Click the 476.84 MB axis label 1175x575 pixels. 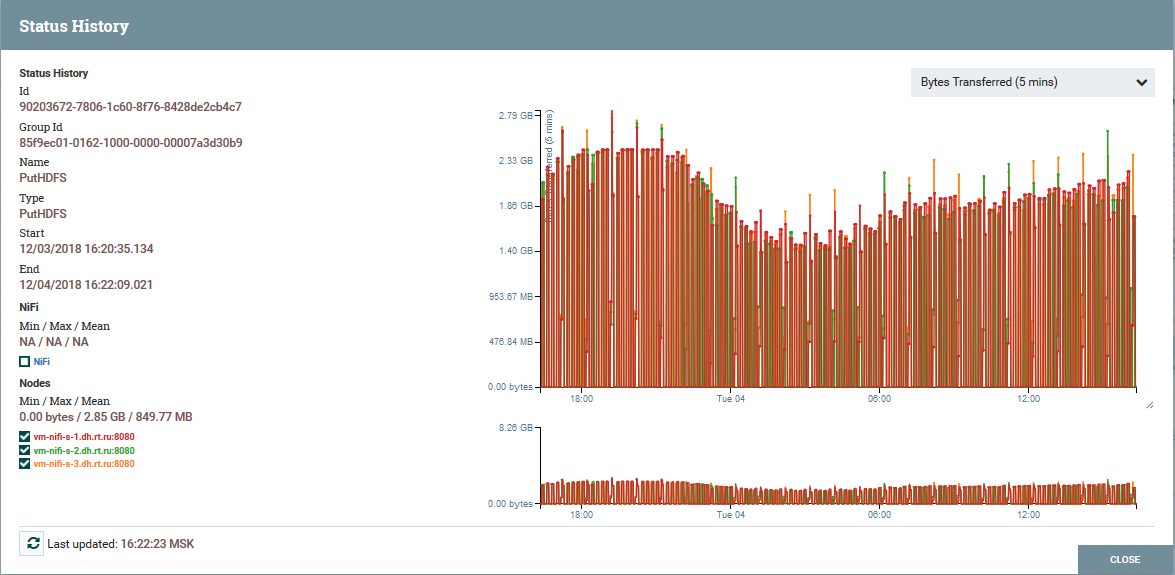[510, 342]
